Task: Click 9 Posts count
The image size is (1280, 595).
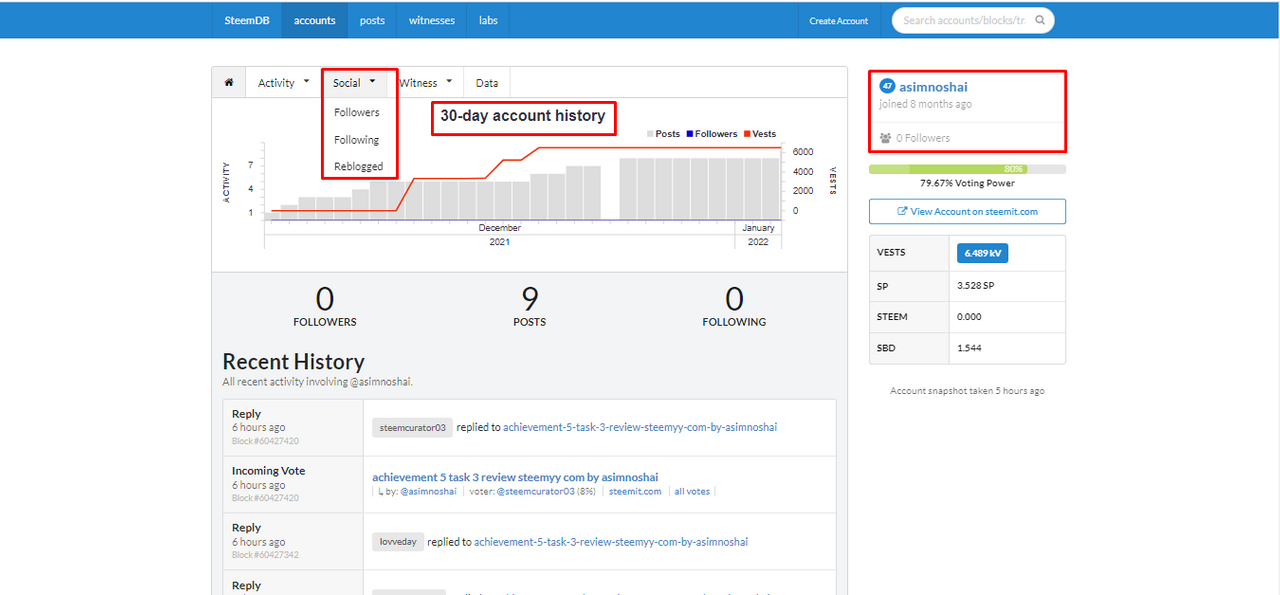Action: pos(529,307)
